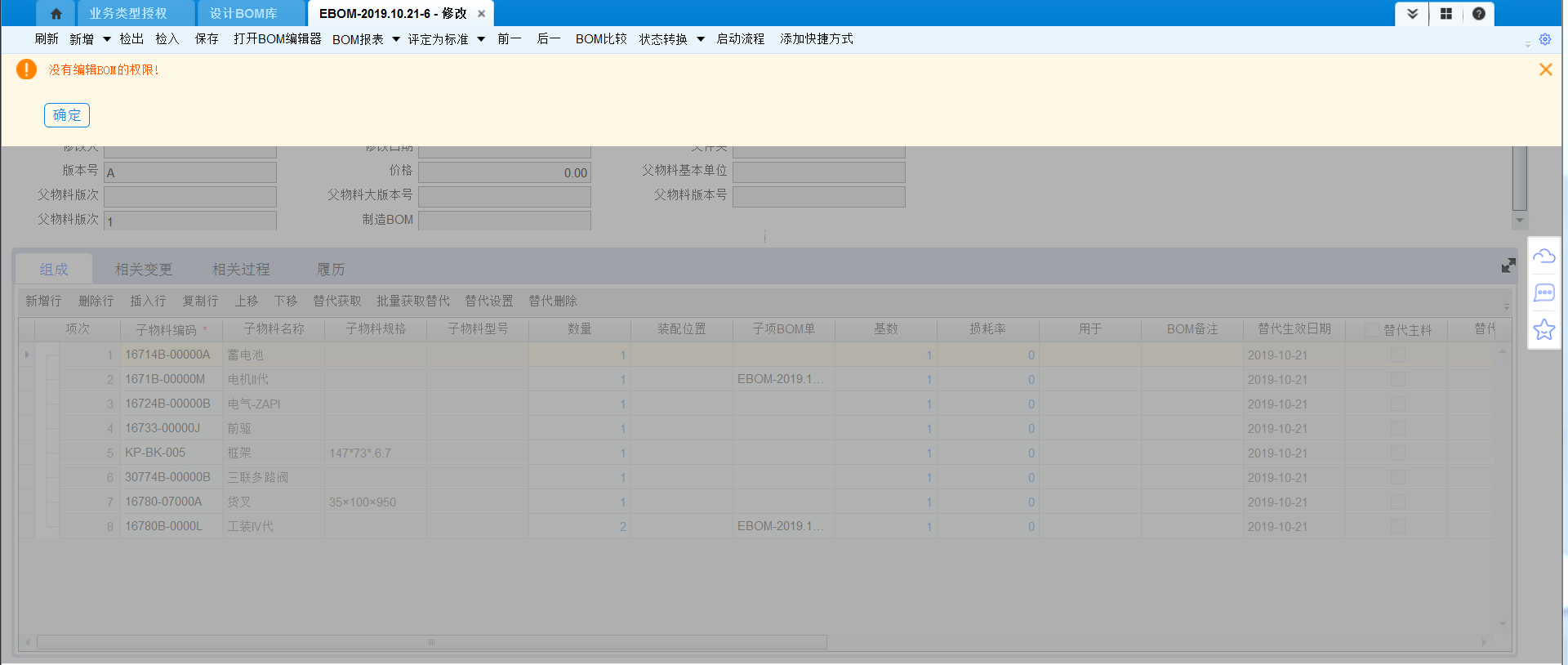Expand the 新增 dropdown arrow
The width and height of the screenshot is (1568, 665).
(107, 39)
